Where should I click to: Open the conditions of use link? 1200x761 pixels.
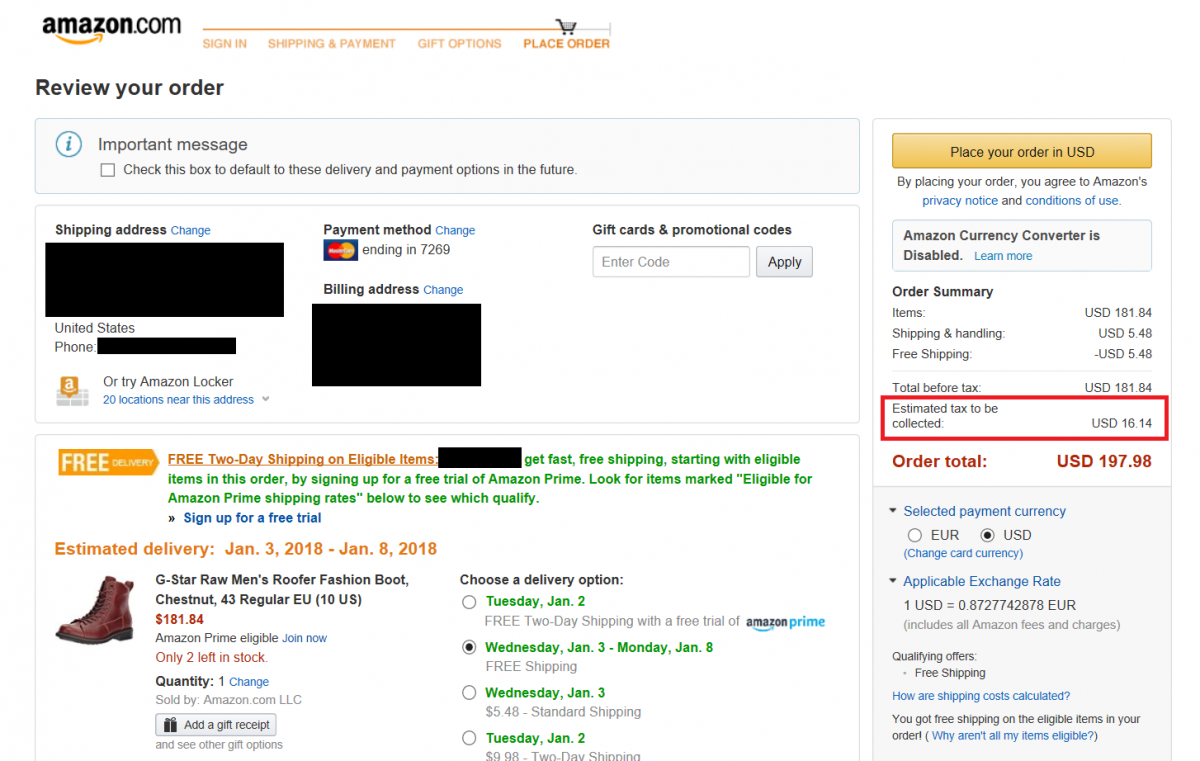pos(1072,201)
